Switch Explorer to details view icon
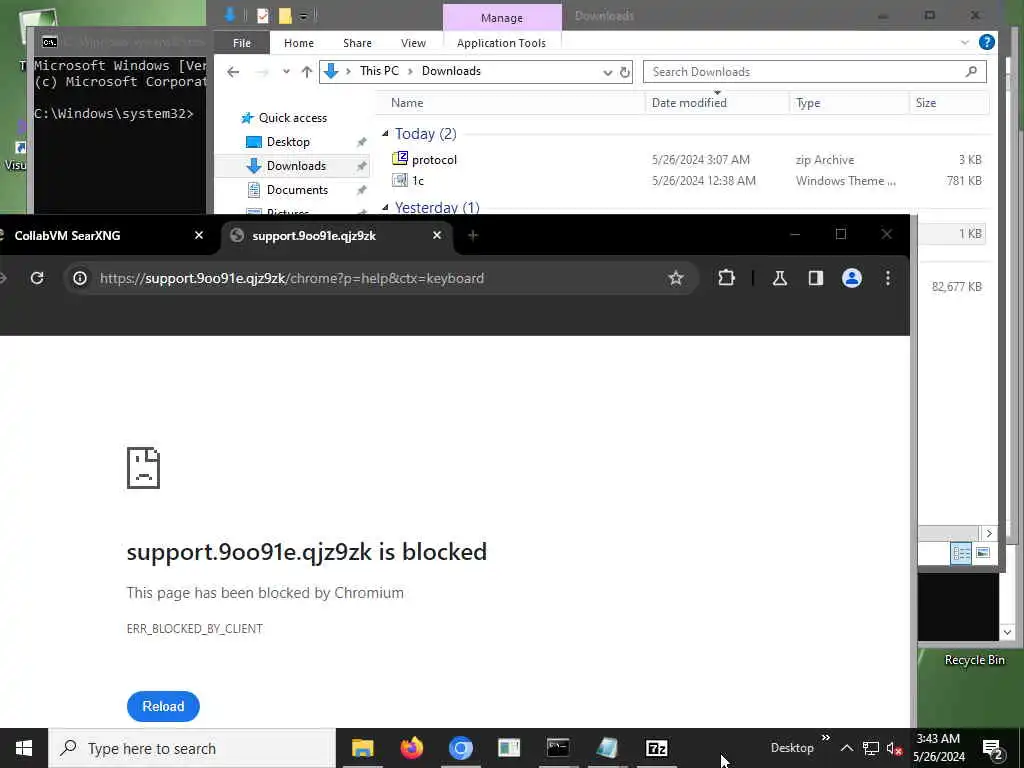The height and width of the screenshot is (768, 1024). click(961, 553)
